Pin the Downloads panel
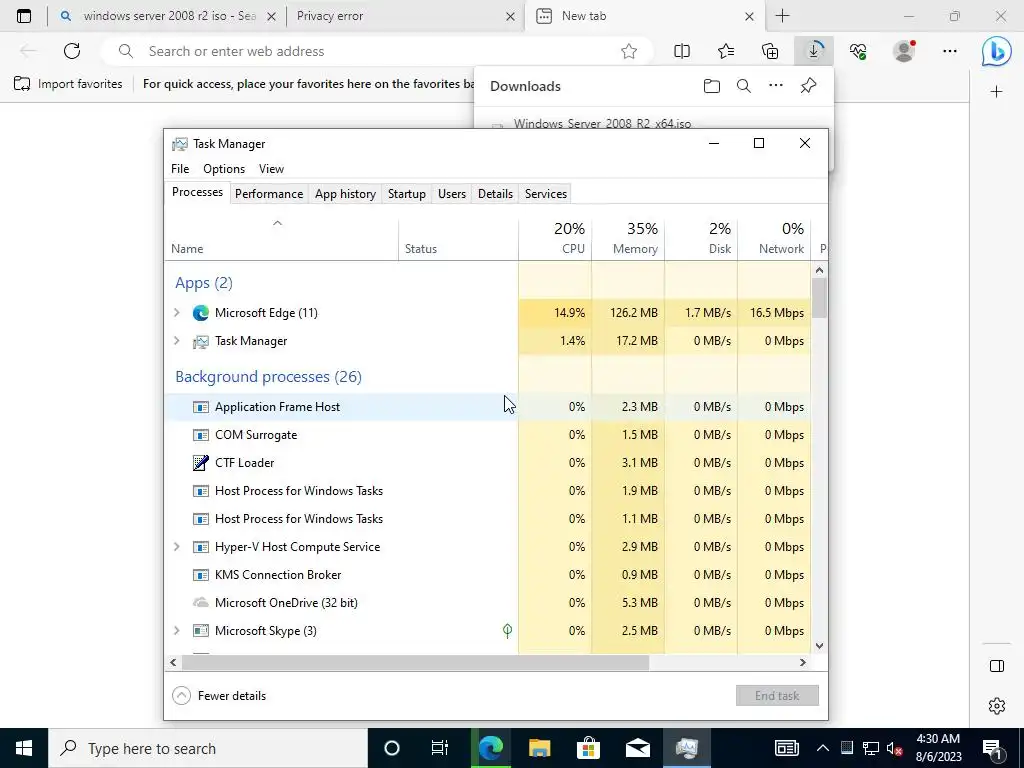1024x768 pixels. (x=808, y=86)
